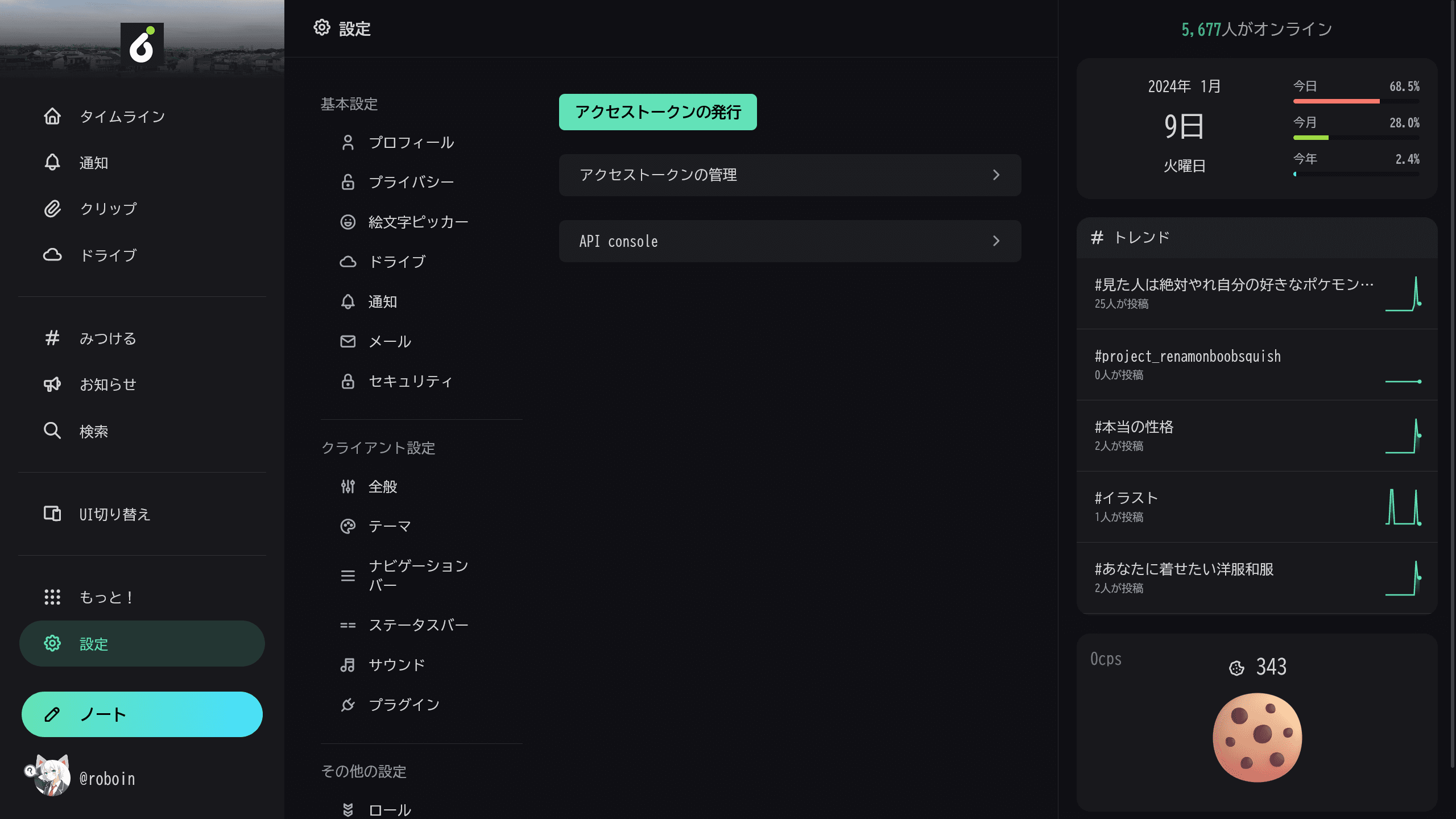Click the 設定 gear icon in sidebar
Viewport: 1456px width, 819px height.
click(52, 643)
